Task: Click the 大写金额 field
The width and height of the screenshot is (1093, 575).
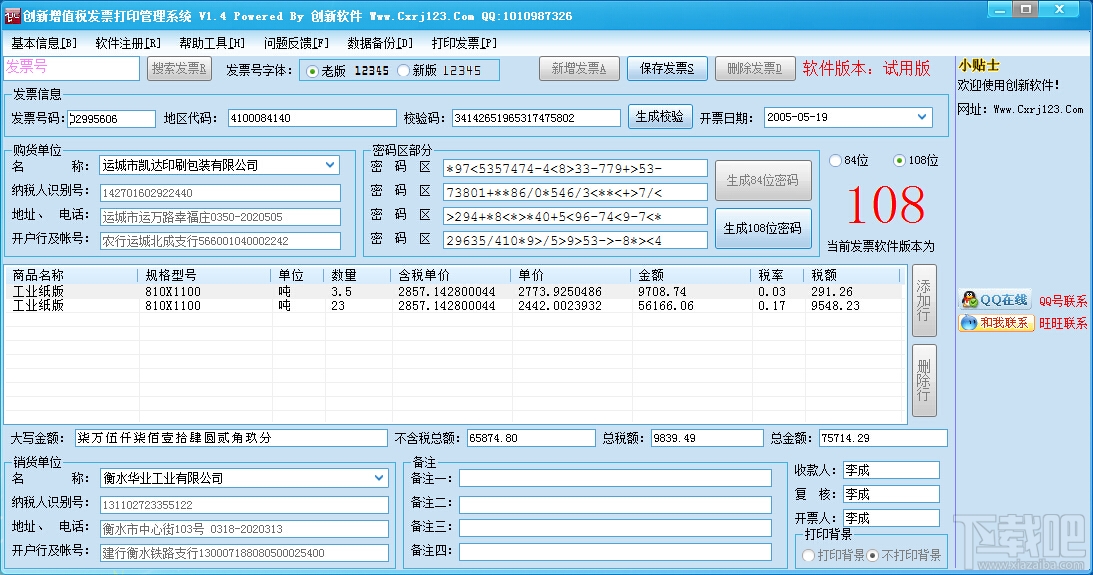Action: click(231, 438)
